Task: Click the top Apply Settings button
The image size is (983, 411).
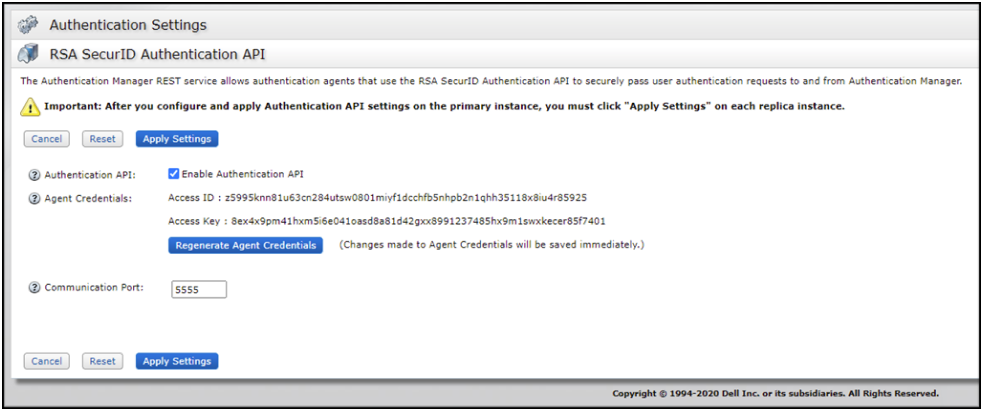Action: (177, 139)
